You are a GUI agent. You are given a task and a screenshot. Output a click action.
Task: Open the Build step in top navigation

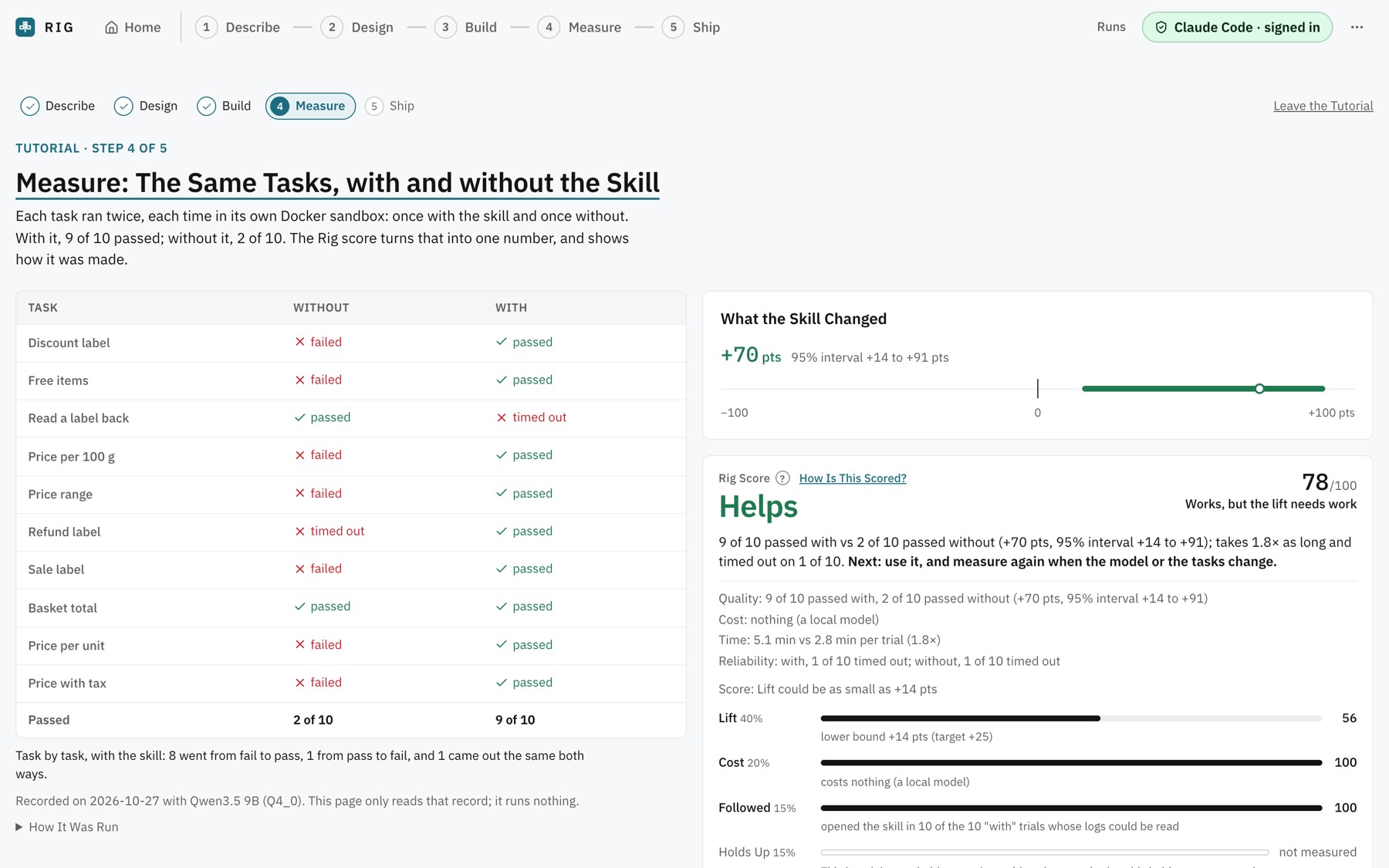coord(466,27)
